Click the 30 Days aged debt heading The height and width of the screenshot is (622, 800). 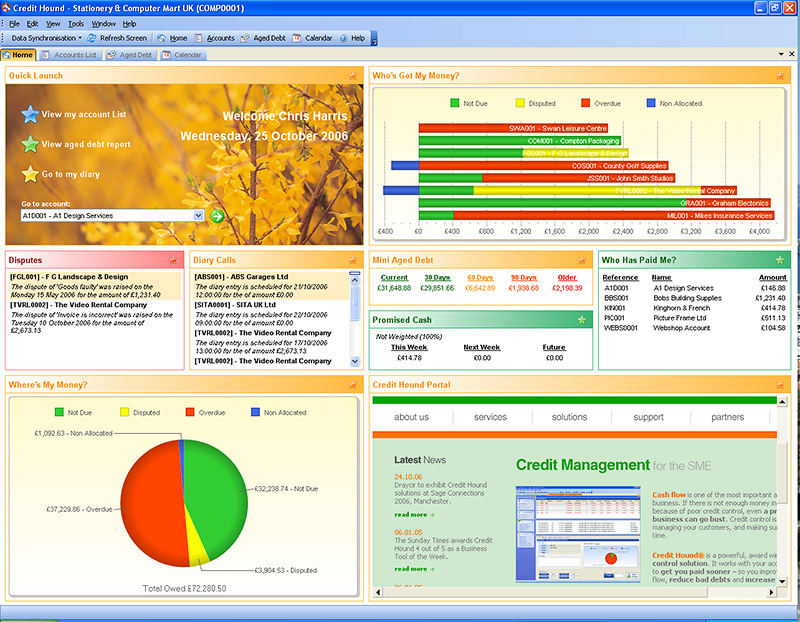(x=437, y=278)
